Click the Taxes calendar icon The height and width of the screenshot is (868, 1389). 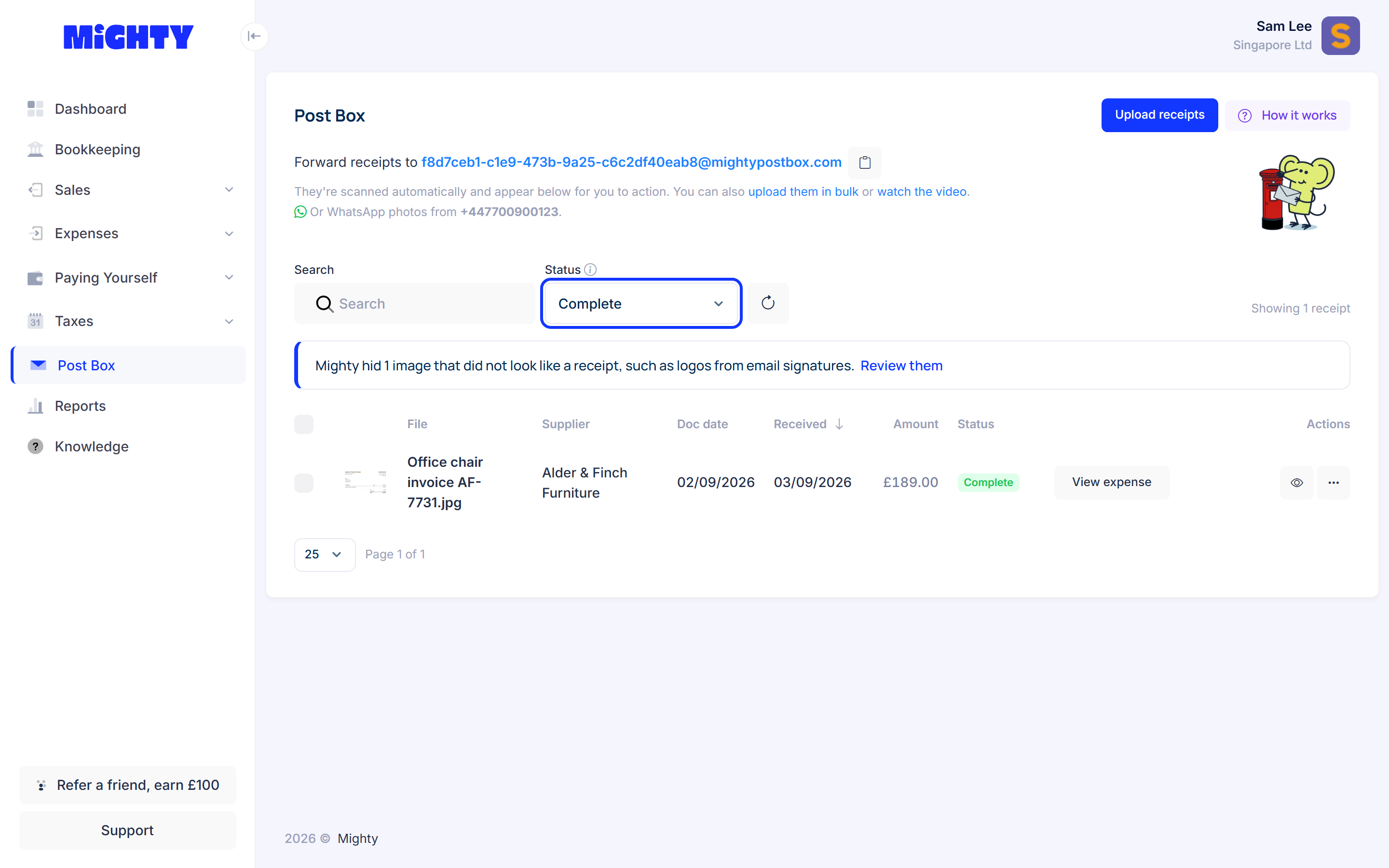pyautogui.click(x=36, y=321)
